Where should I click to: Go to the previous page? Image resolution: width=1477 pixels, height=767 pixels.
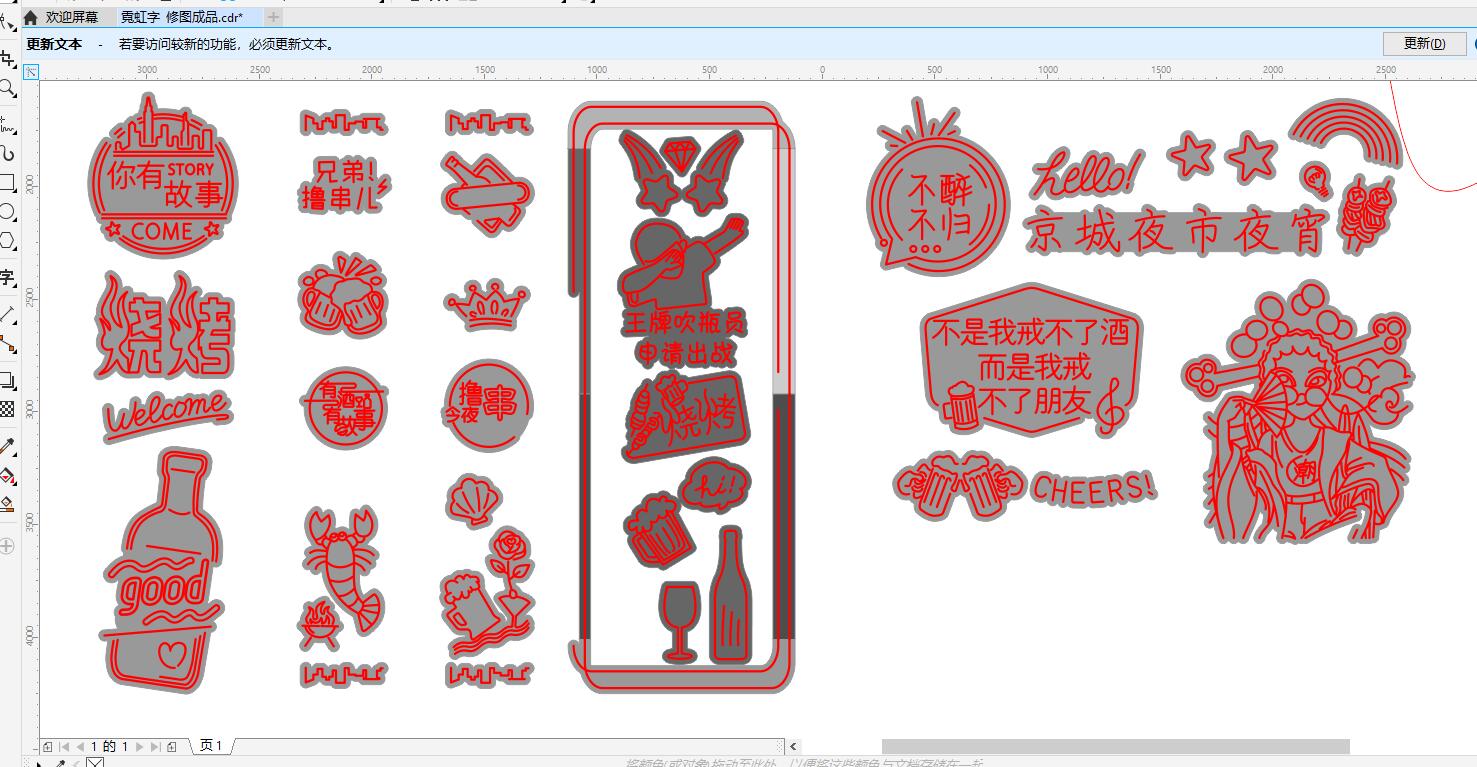tap(80, 746)
